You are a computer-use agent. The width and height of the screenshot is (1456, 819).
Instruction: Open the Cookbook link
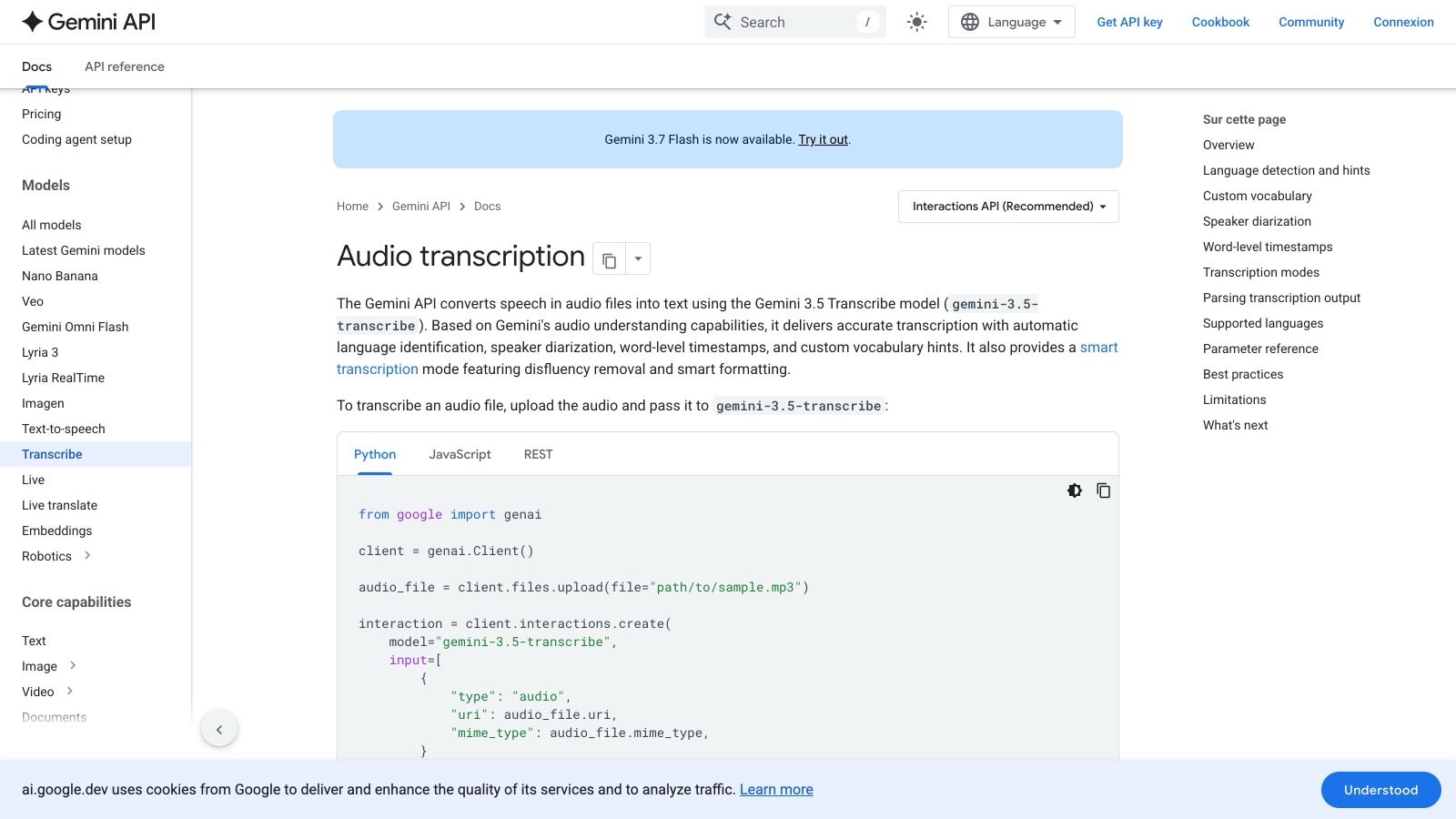[x=1220, y=22]
